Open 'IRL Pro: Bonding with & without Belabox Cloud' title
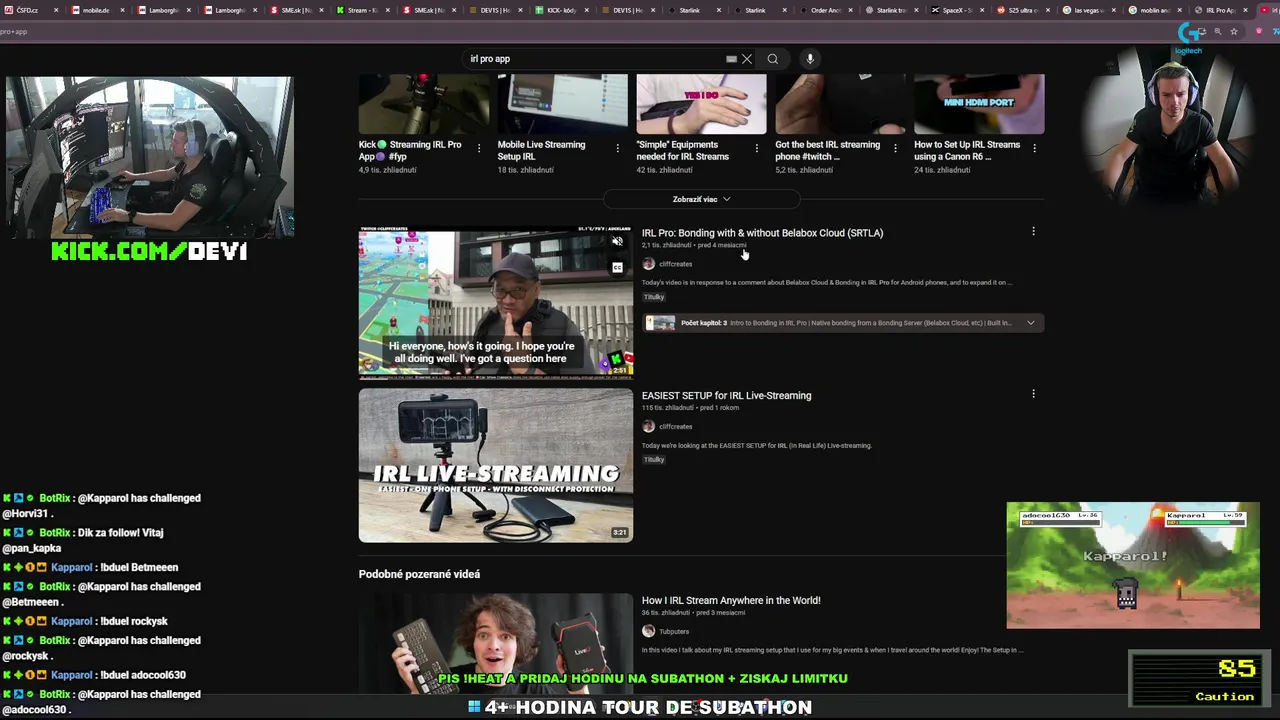The height and width of the screenshot is (720, 1280). coord(762,233)
